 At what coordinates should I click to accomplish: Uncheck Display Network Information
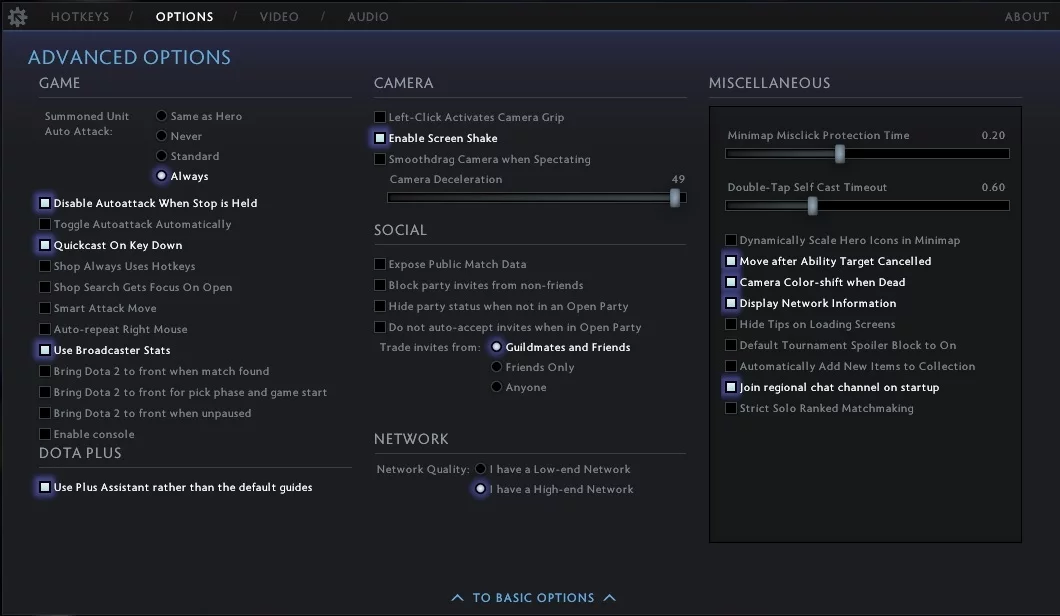(x=731, y=303)
